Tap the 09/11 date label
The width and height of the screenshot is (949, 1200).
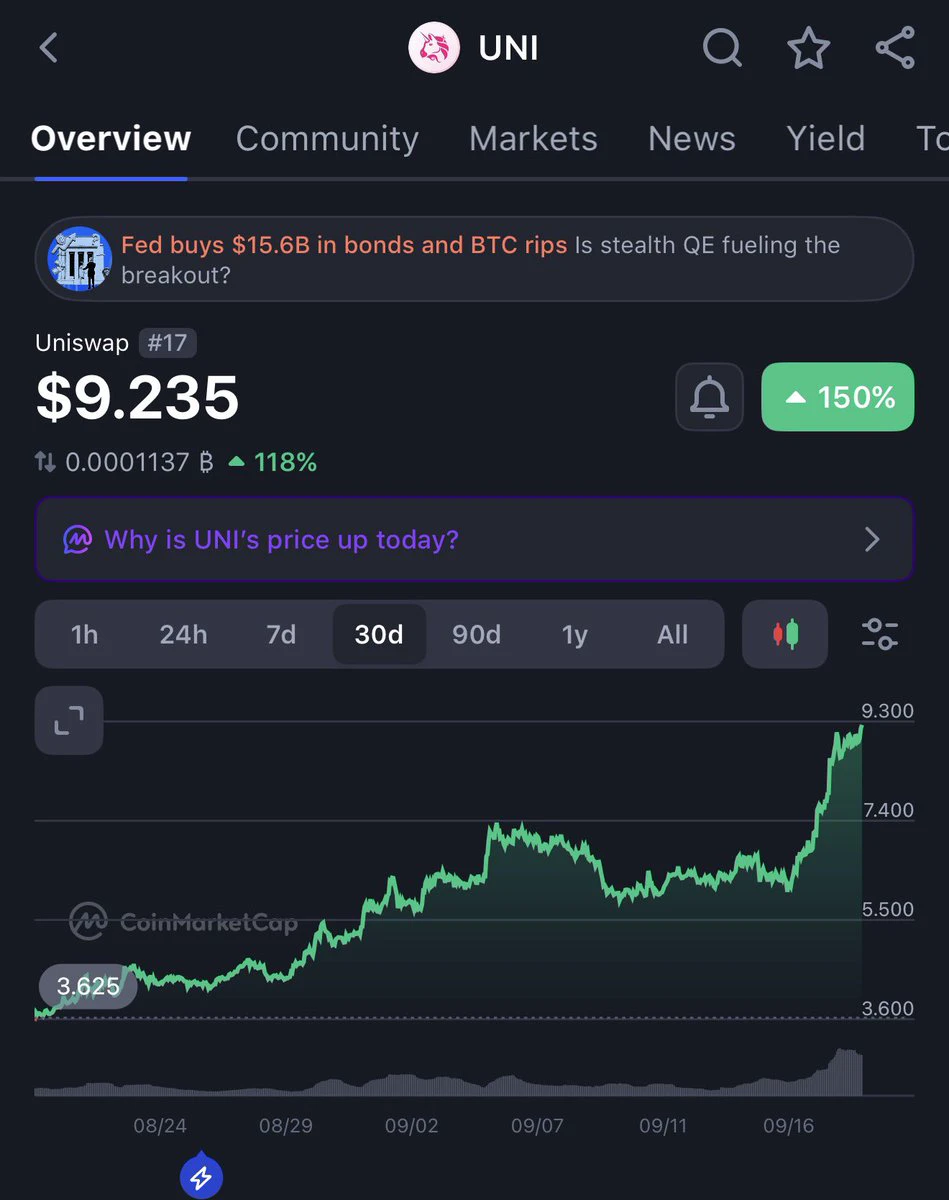(x=663, y=1126)
